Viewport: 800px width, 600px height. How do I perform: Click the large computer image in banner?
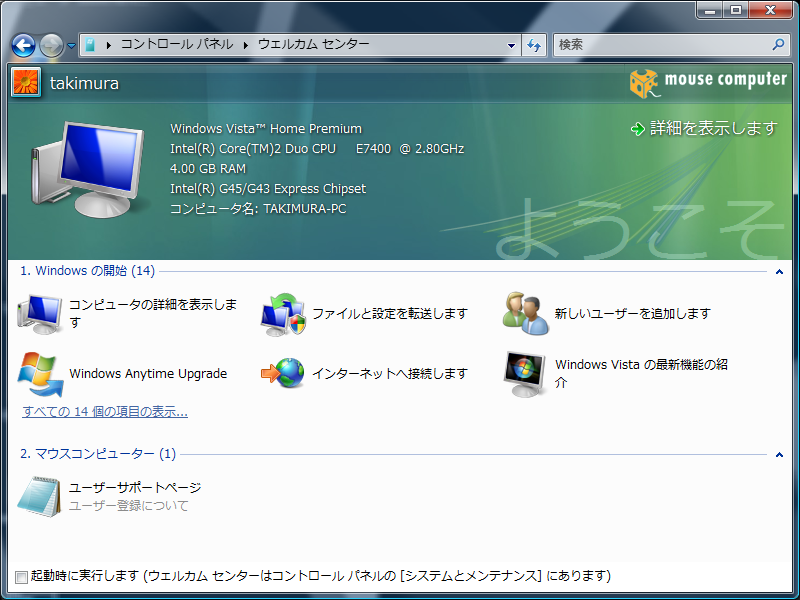pyautogui.click(x=87, y=169)
